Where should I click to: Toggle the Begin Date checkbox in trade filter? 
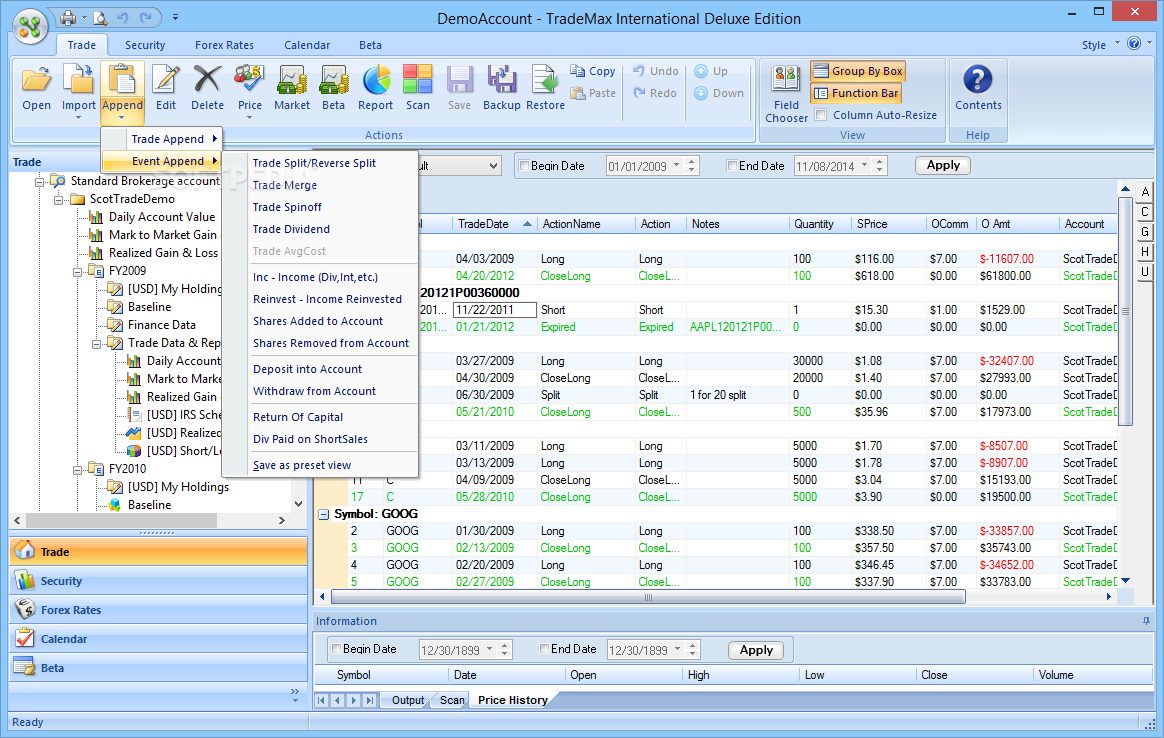pyautogui.click(x=524, y=166)
